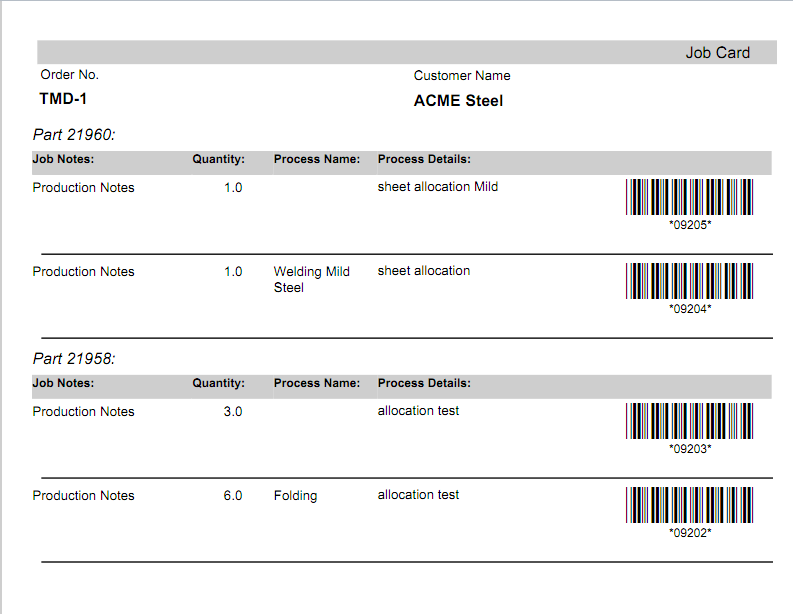Click the Part 21958 section heading
Screen dimensions: 793x614
pyautogui.click(x=74, y=358)
